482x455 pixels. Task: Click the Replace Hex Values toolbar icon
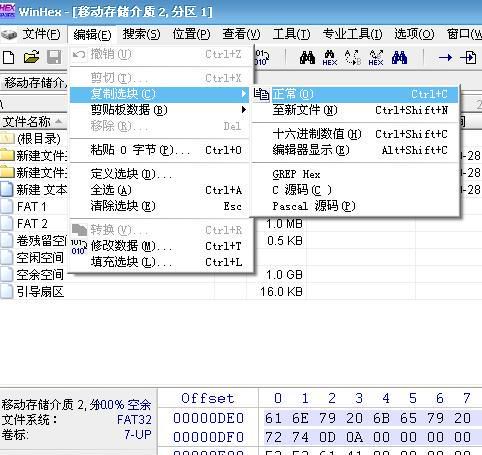pyautogui.click(x=376, y=58)
